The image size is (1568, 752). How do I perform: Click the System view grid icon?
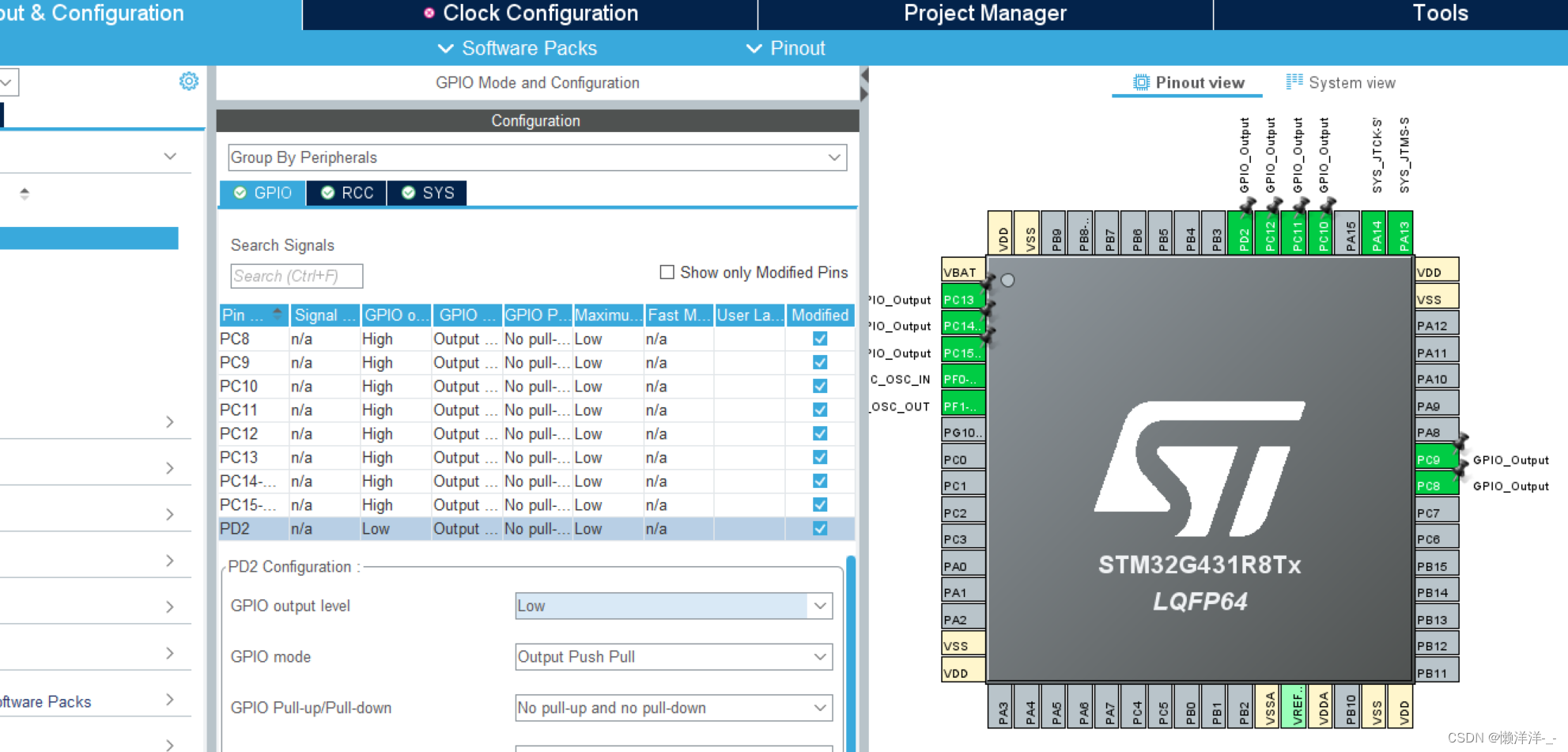(1294, 81)
